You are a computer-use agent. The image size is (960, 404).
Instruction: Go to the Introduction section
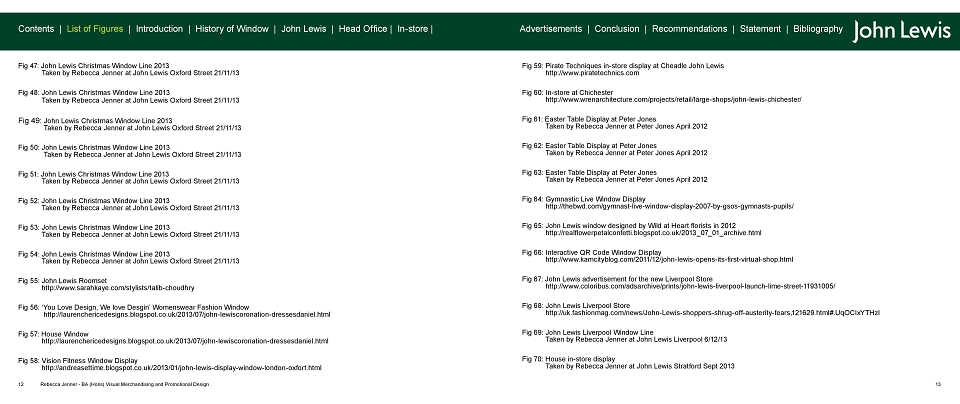159,29
